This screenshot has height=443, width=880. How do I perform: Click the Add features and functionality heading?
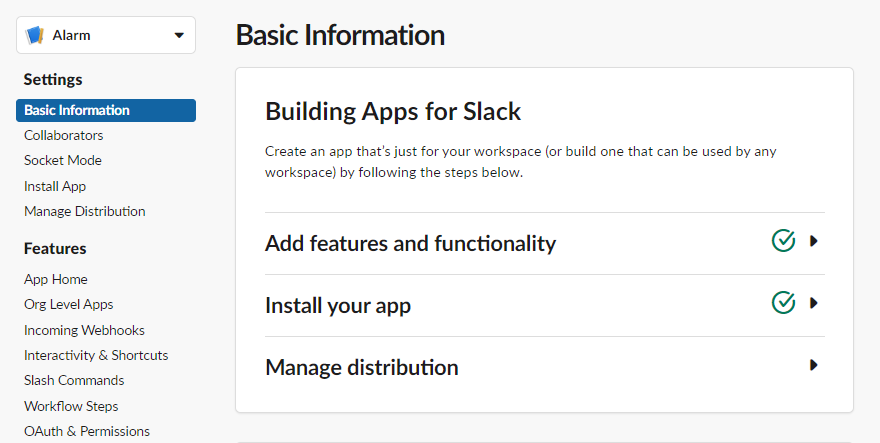(x=410, y=243)
